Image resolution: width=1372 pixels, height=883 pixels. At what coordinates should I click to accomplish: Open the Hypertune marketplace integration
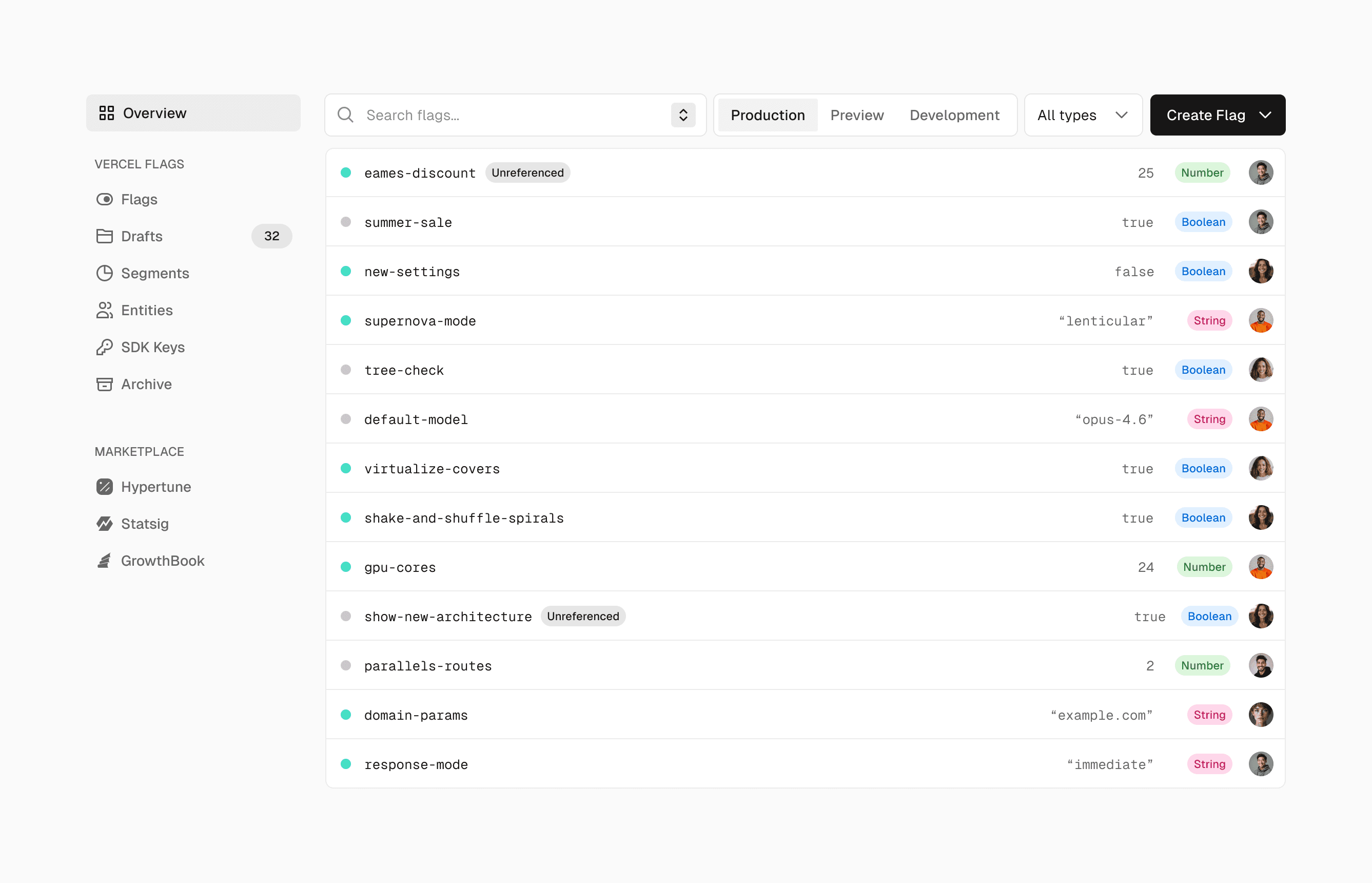[x=155, y=486]
